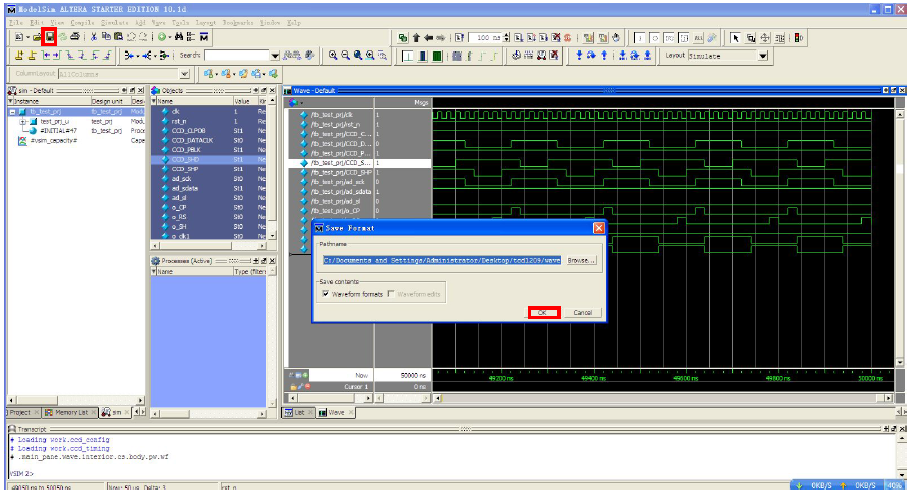
Task: Click the Cut scissors icon
Action: [93, 37]
